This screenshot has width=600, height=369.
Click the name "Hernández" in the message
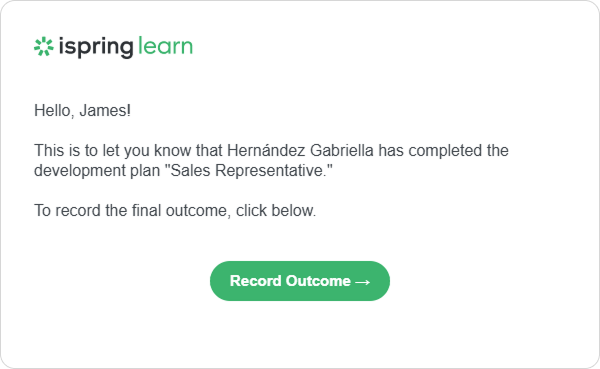(266, 150)
